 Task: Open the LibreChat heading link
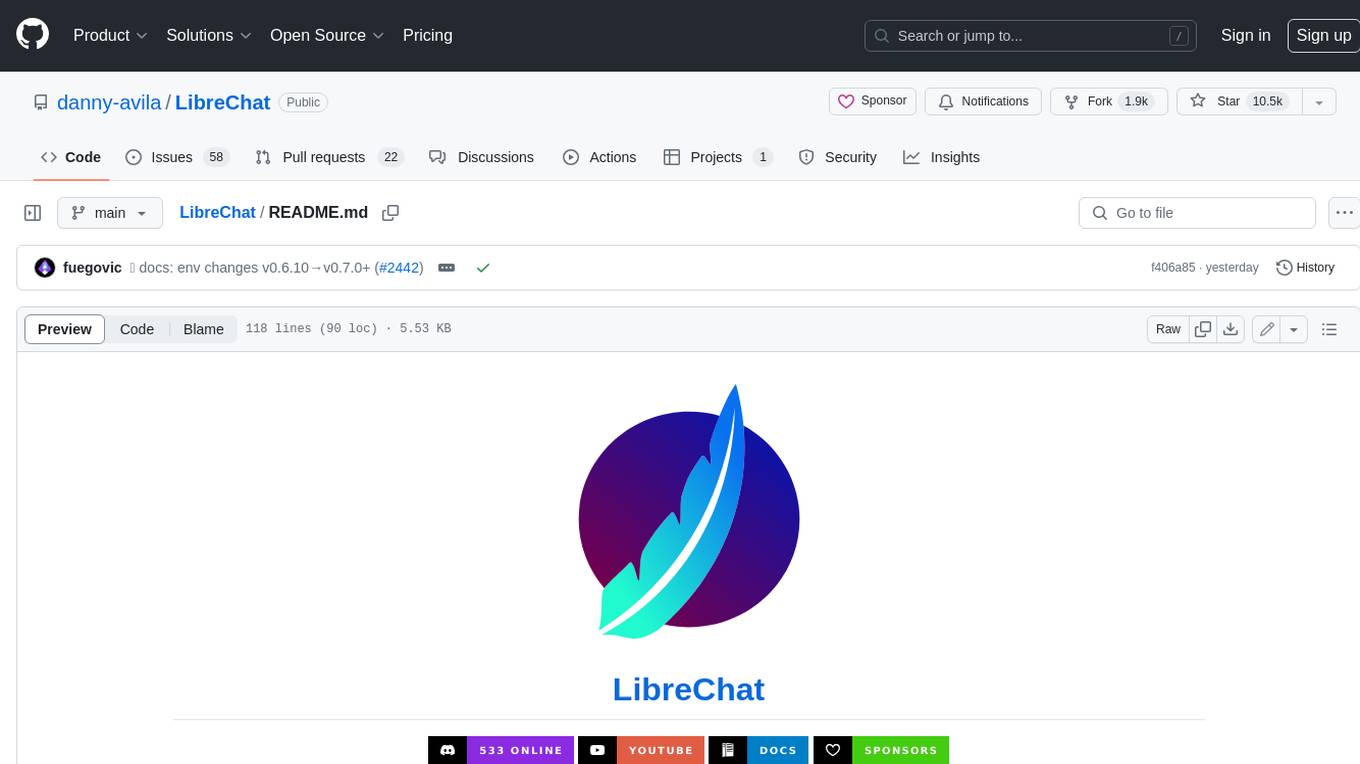tap(688, 689)
